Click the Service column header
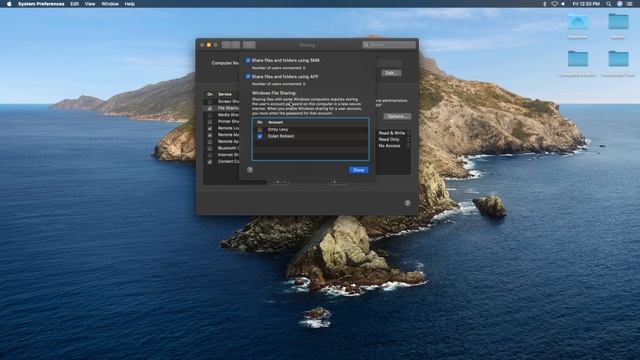This screenshot has height=360, width=640. pos(224,94)
